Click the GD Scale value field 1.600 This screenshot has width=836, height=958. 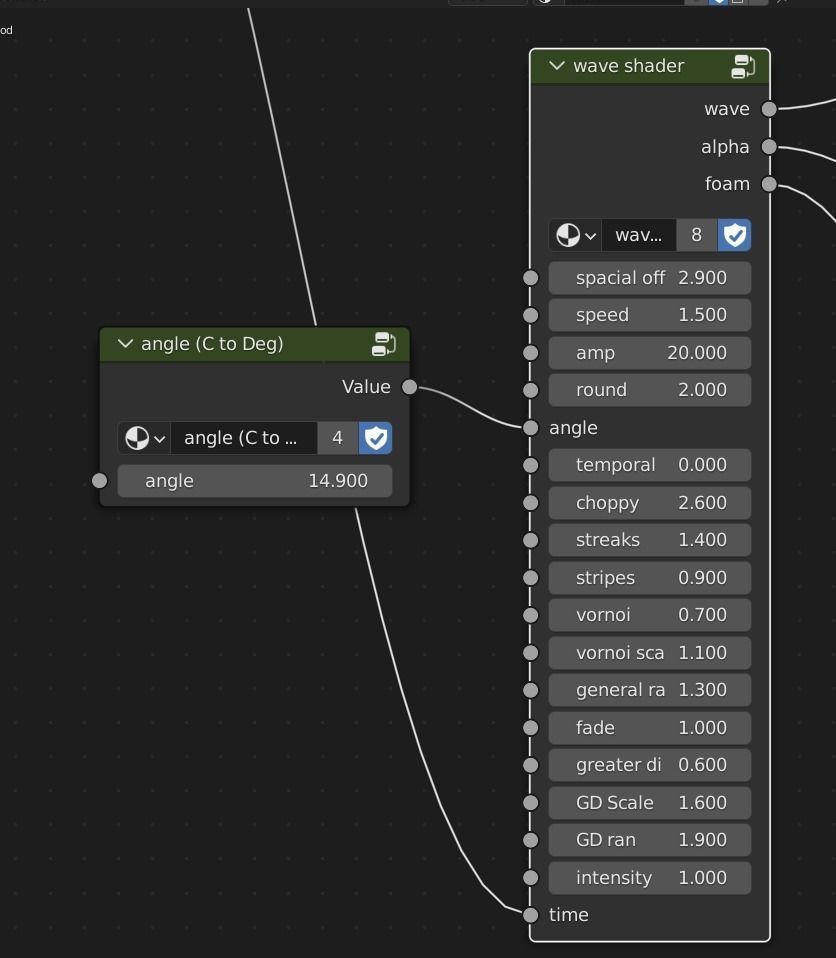[x=650, y=803]
